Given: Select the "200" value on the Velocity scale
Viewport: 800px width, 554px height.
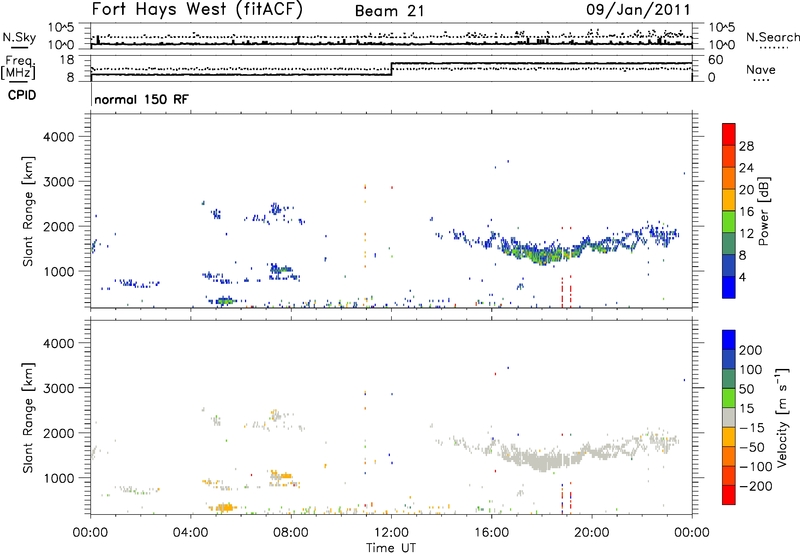Looking at the screenshot, I should pos(751,350).
